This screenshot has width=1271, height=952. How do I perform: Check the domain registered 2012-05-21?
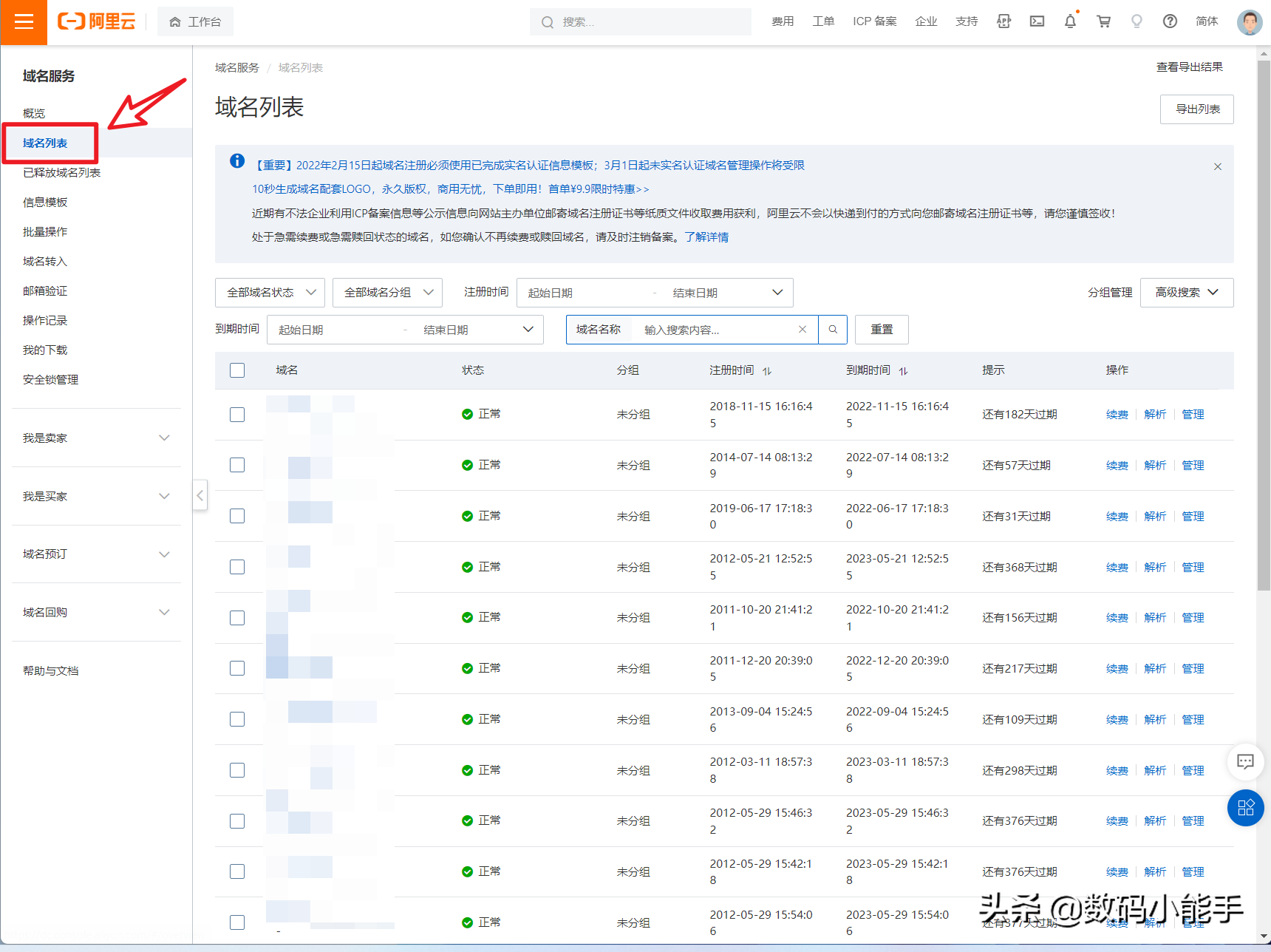click(237, 567)
